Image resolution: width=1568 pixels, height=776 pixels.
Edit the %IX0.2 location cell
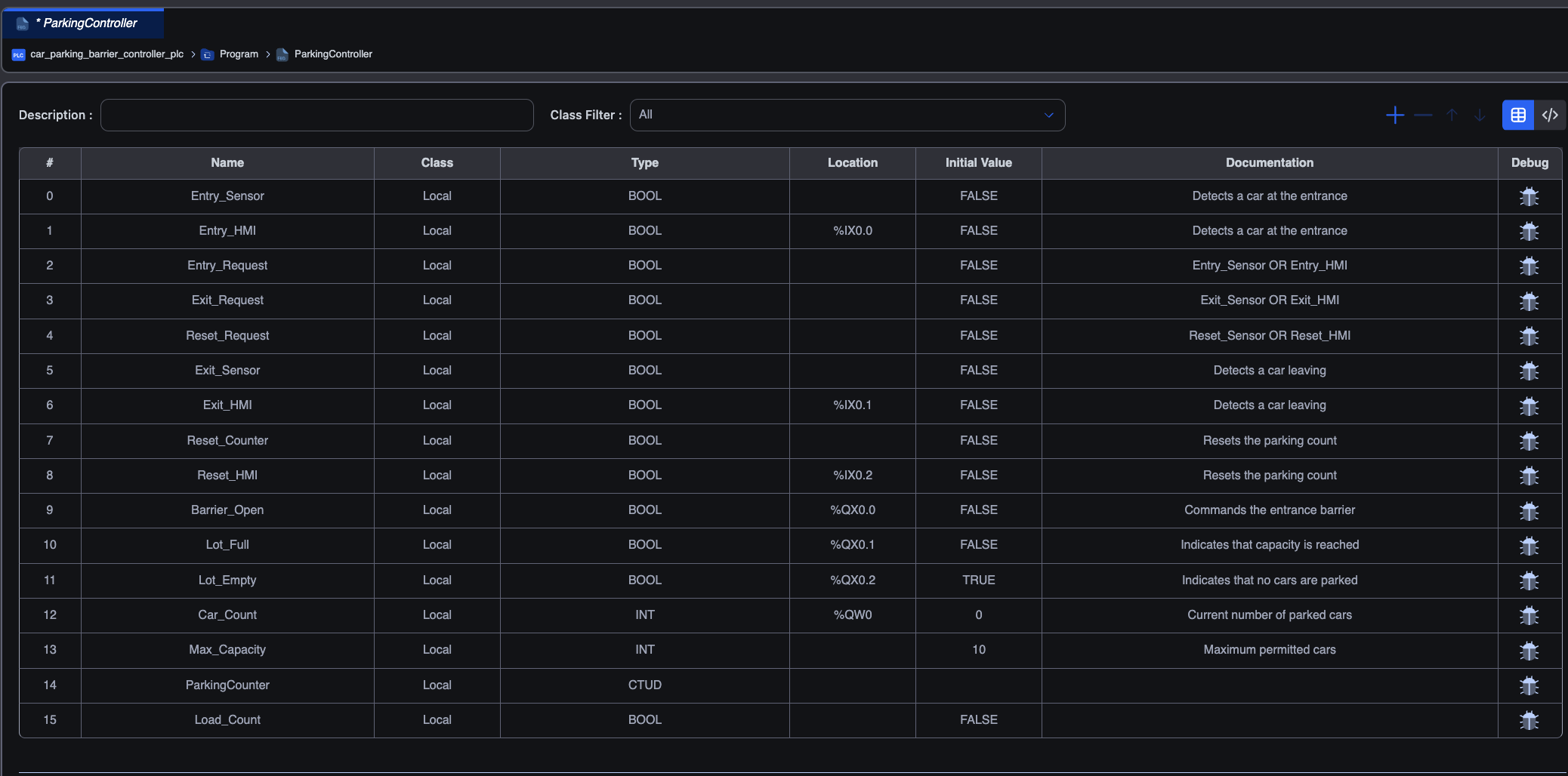tap(853, 476)
